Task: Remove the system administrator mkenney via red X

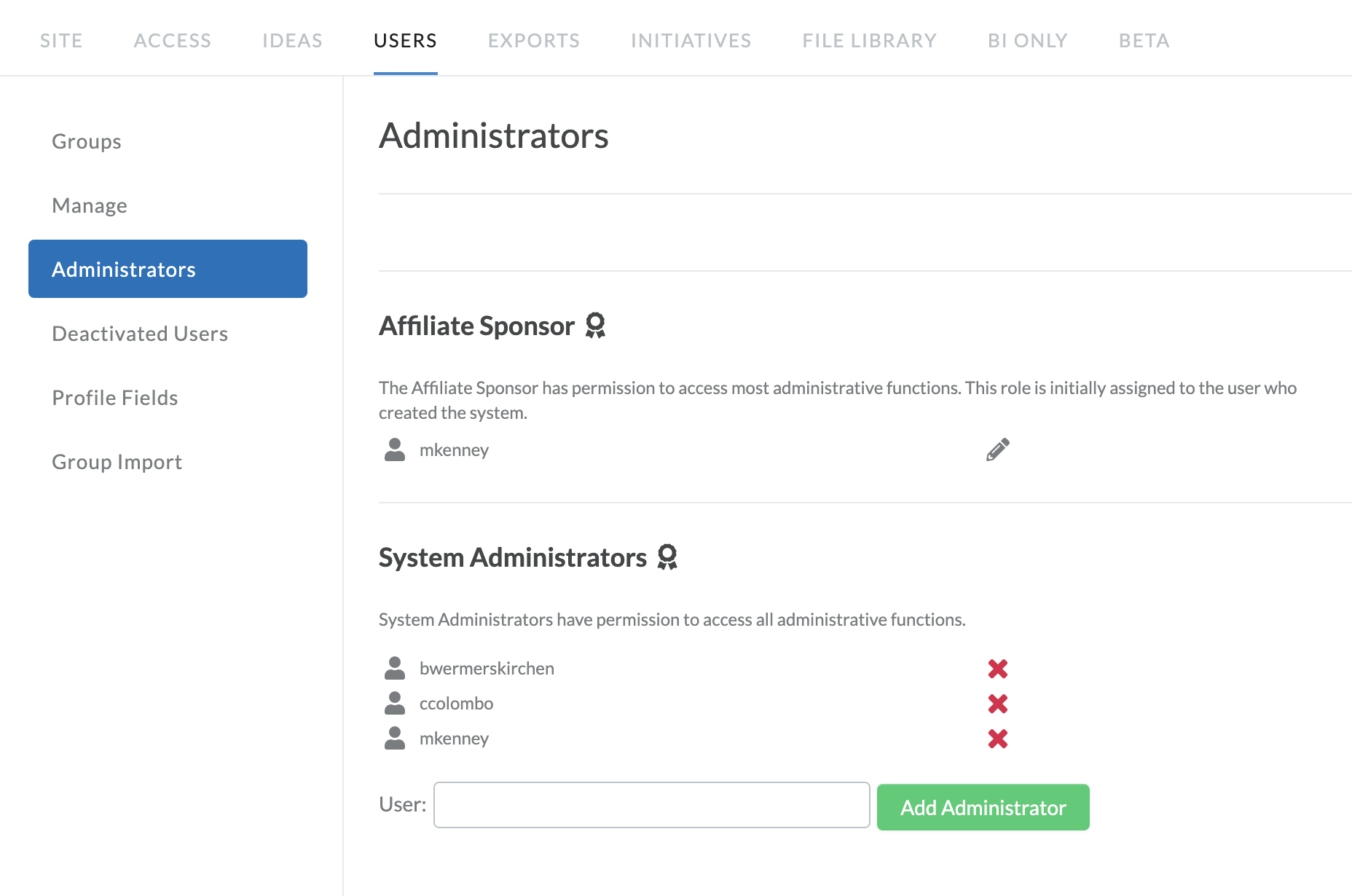Action: (x=998, y=739)
